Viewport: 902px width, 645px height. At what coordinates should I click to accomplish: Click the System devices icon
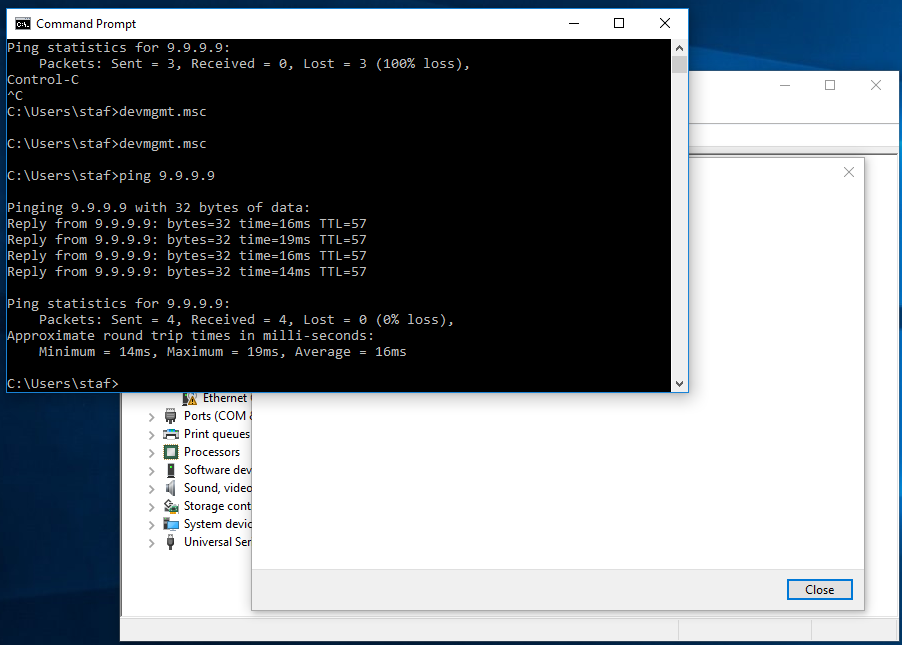[170, 524]
